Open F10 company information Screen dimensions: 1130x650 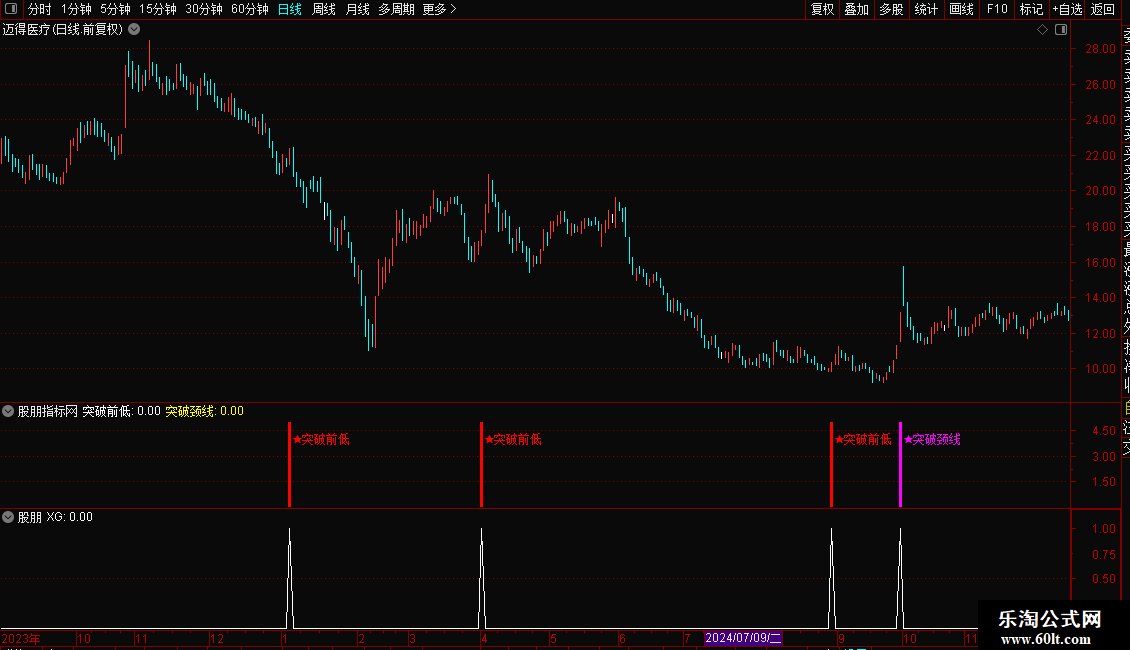997,9
